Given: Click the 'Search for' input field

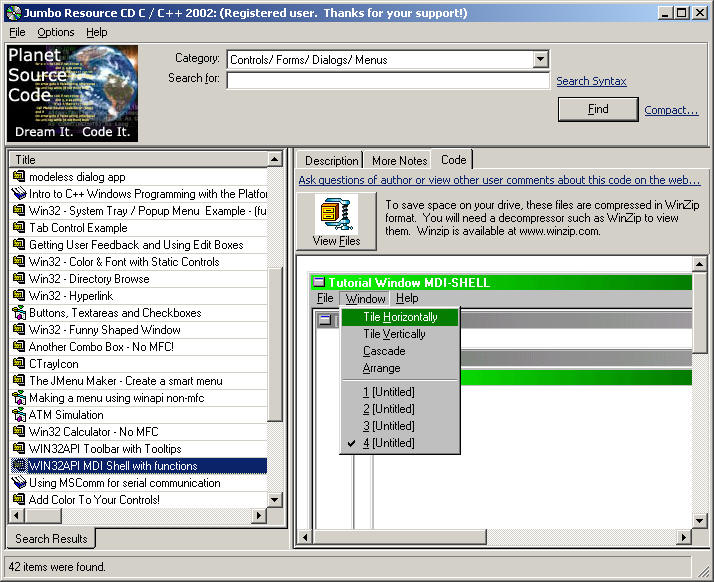Looking at the screenshot, I should pyautogui.click(x=388, y=81).
